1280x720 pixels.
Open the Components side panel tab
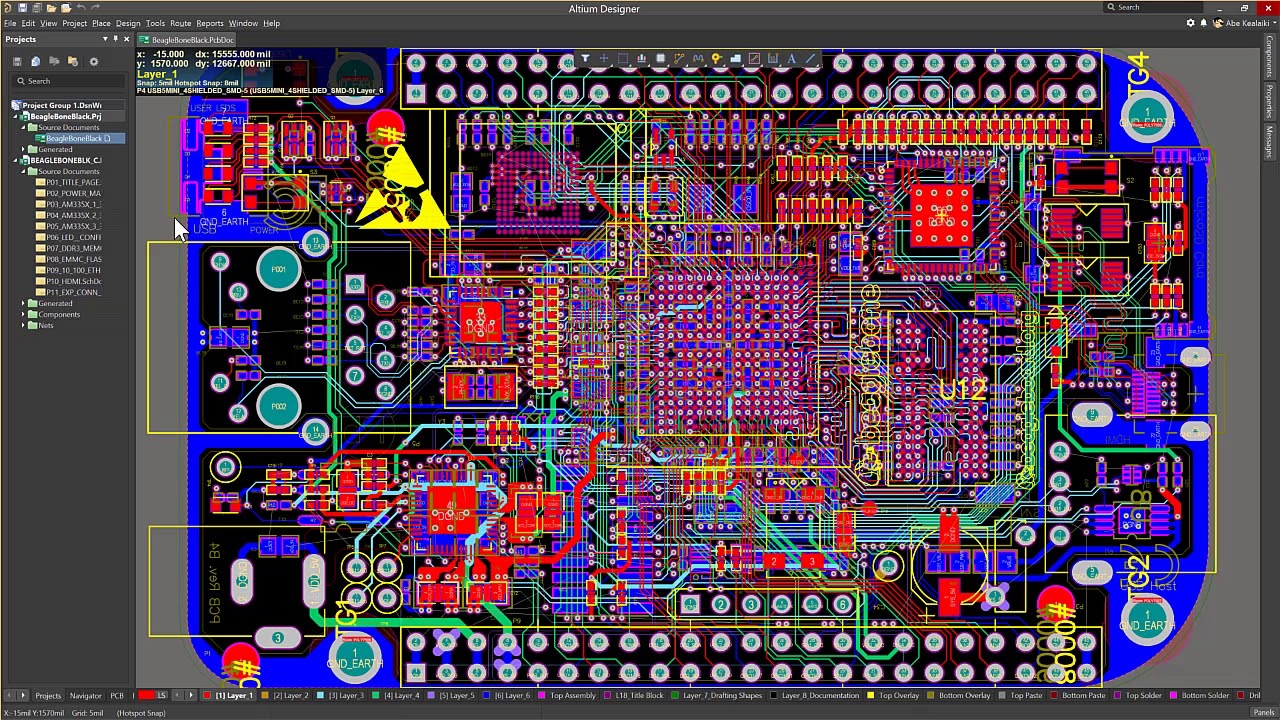[1270, 56]
